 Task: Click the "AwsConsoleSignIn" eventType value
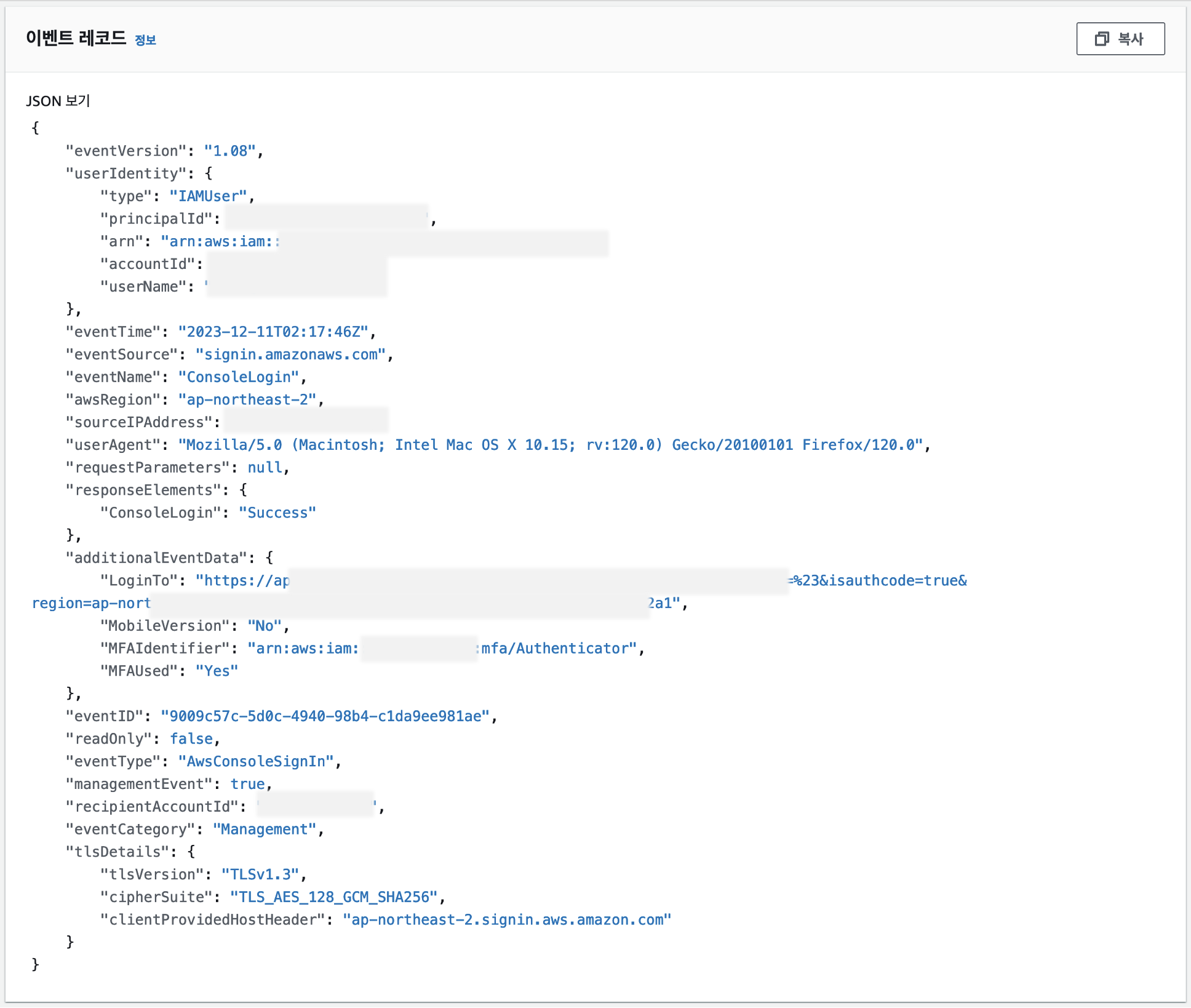(256, 762)
